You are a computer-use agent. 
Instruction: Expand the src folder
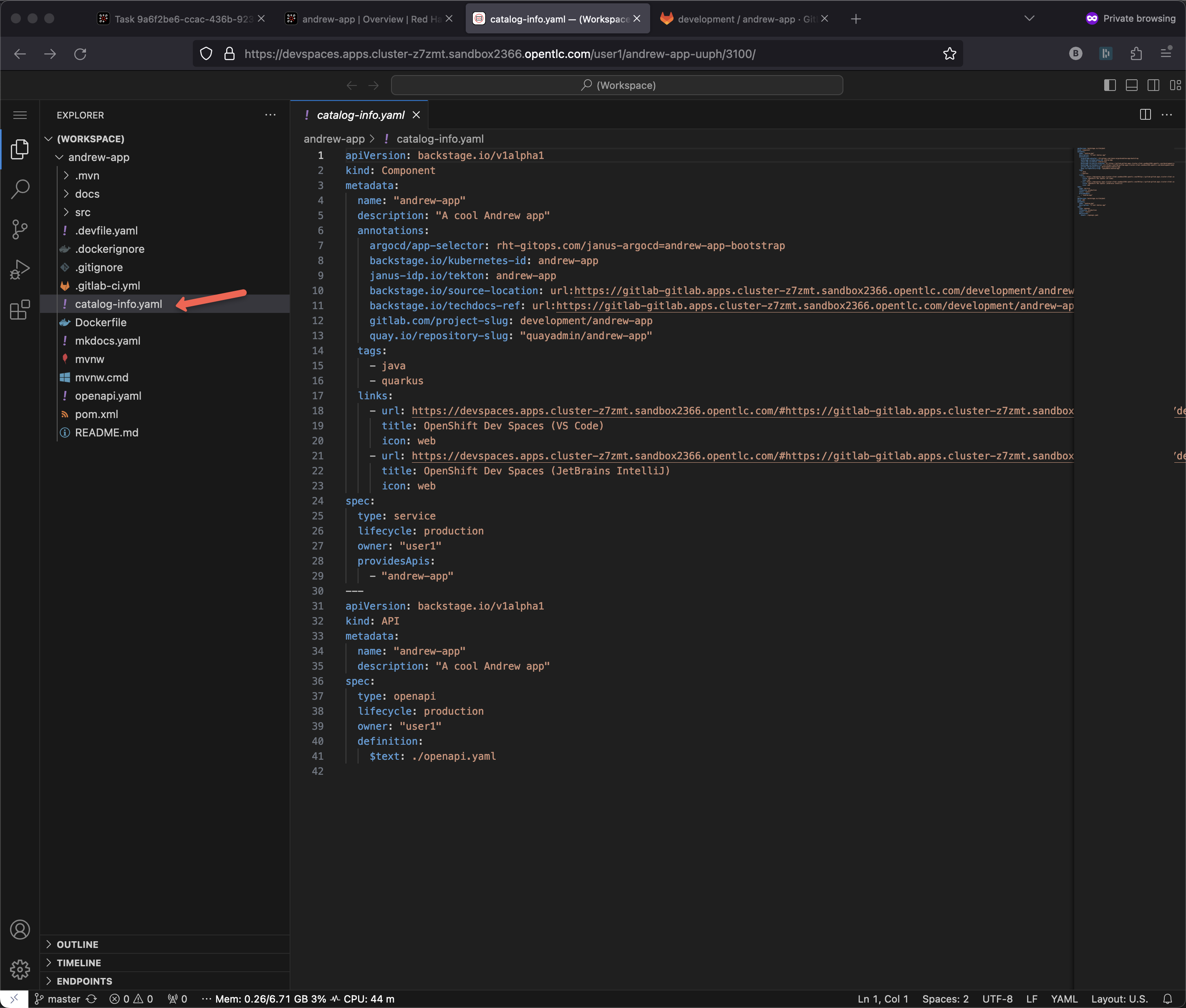pyautogui.click(x=83, y=212)
